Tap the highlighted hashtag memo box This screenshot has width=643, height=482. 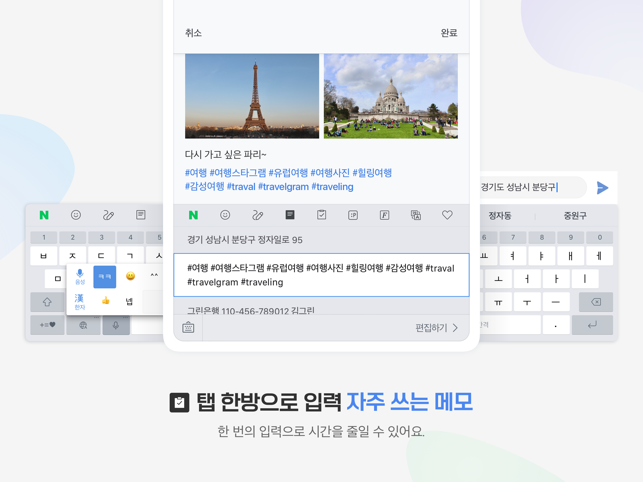(x=321, y=275)
